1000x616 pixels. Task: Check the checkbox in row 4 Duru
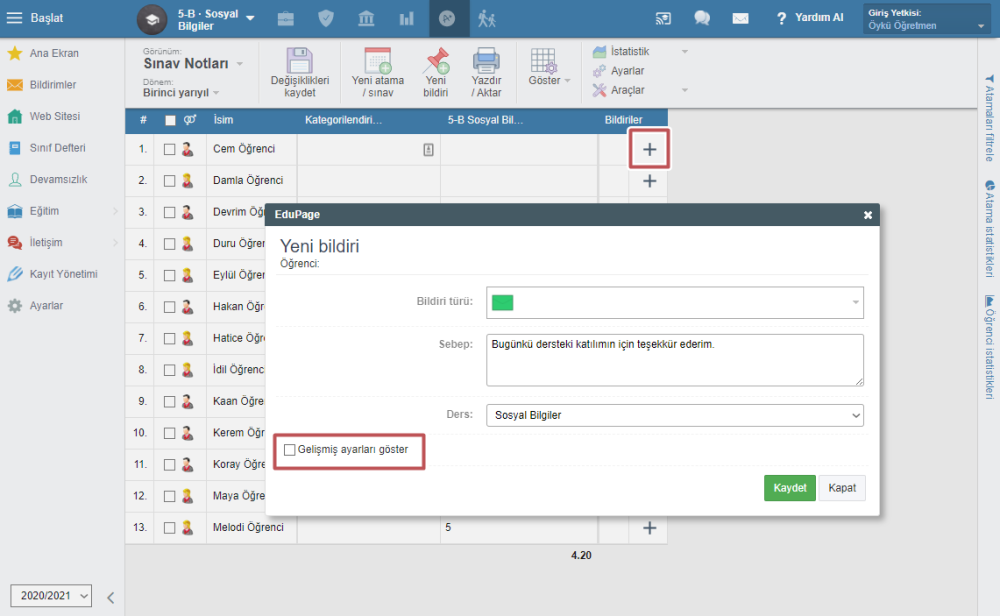169,244
